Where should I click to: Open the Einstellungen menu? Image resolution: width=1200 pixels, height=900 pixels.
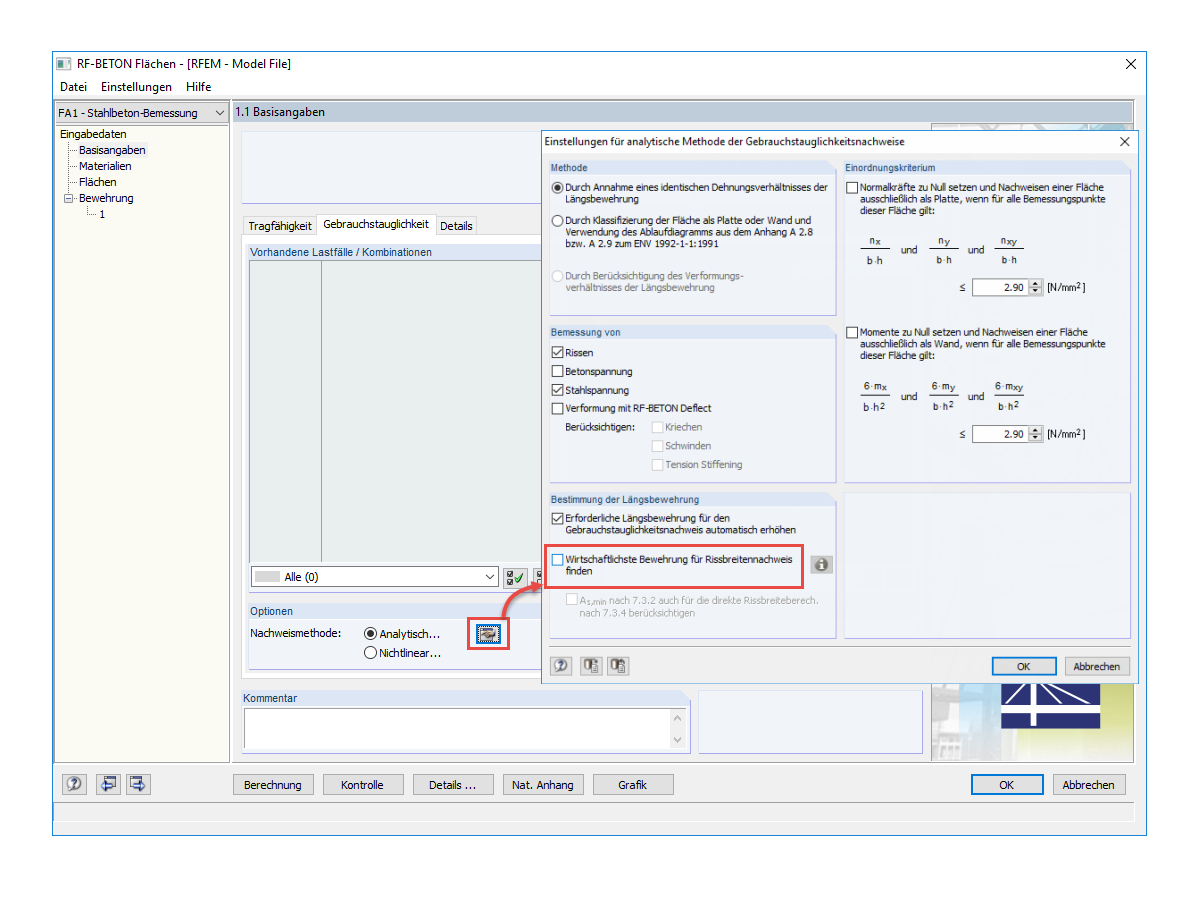(136, 87)
